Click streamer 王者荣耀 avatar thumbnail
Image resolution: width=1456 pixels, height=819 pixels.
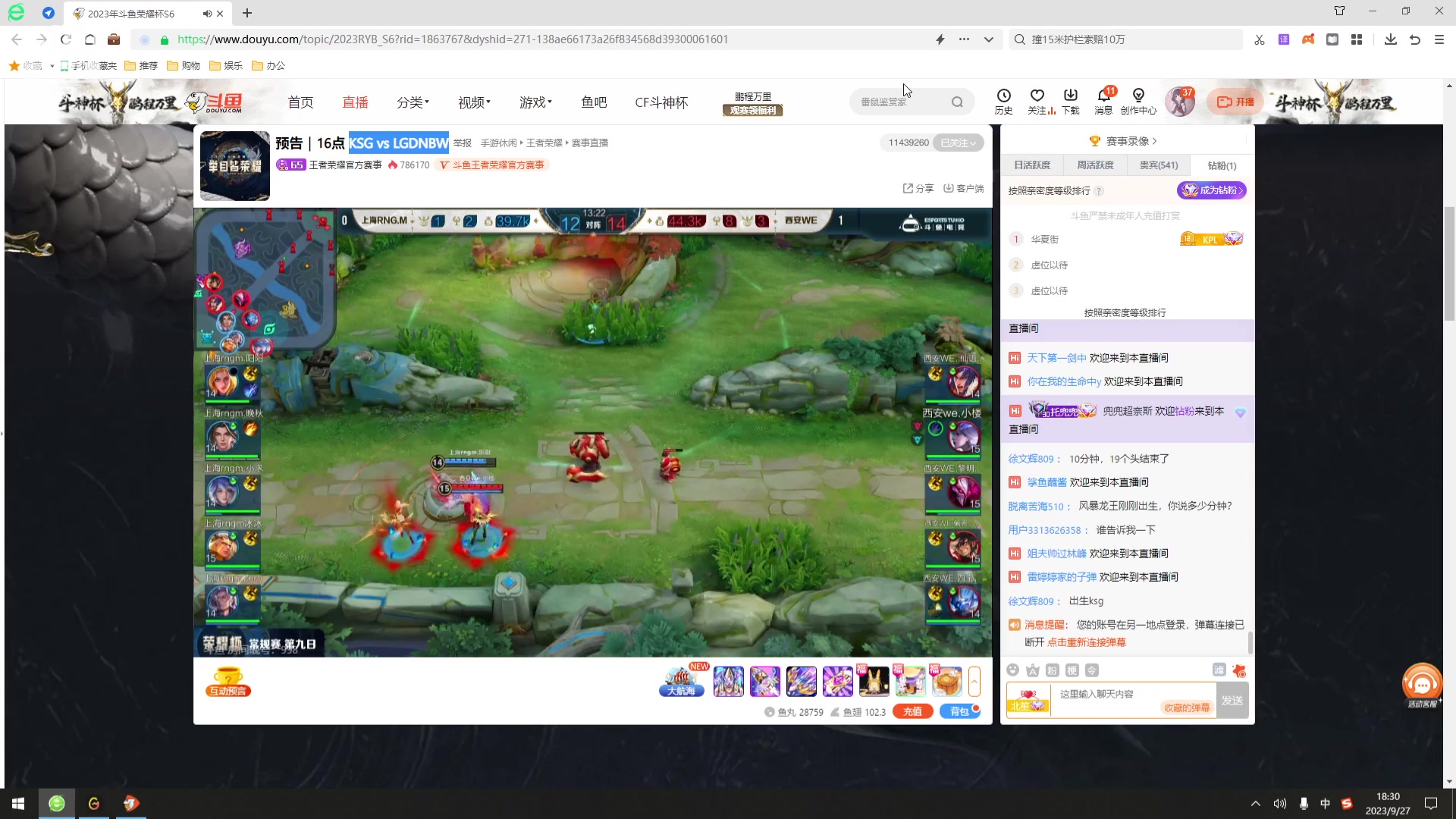pos(234,165)
